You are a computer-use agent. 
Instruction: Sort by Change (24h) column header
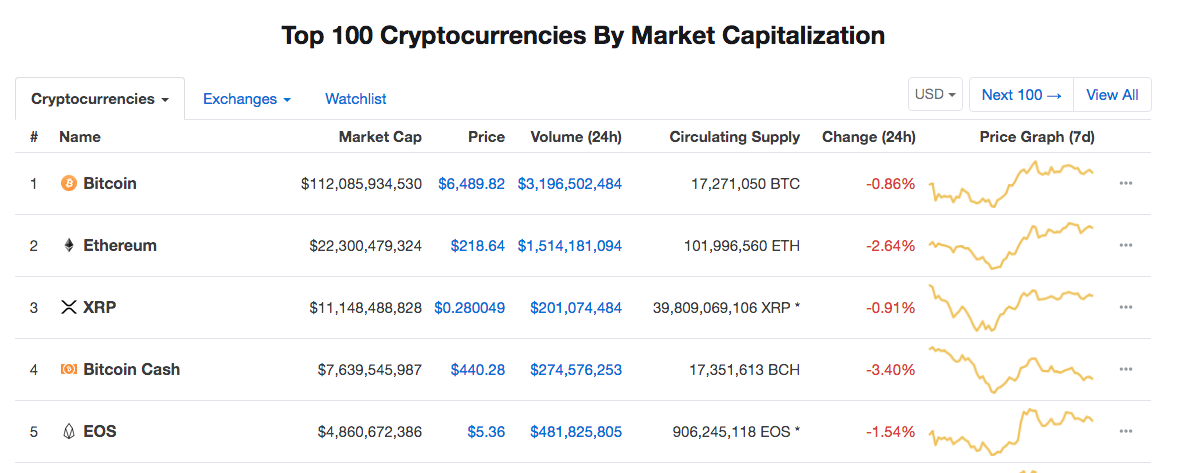point(868,137)
